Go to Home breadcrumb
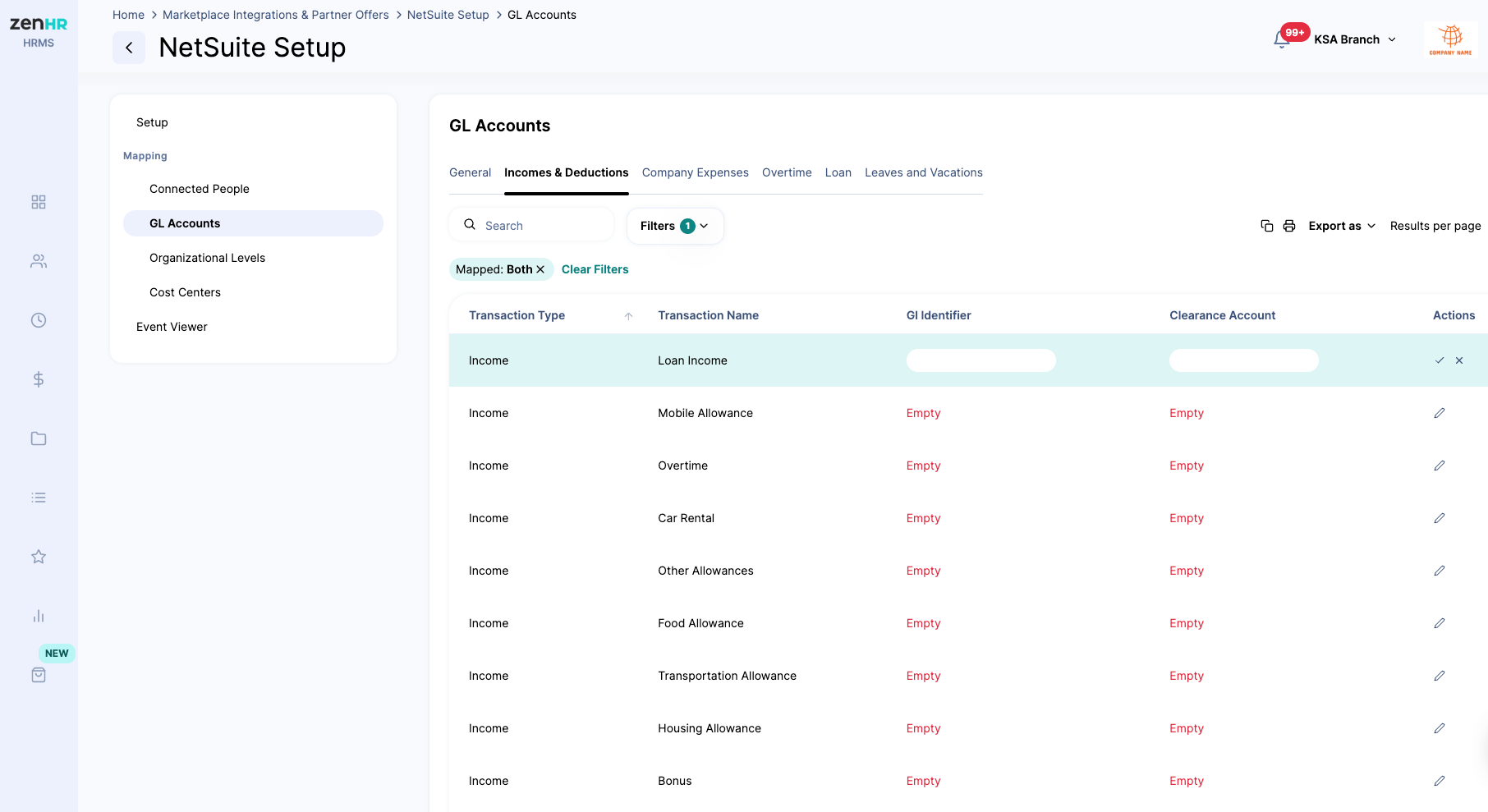The image size is (1488, 812). (128, 15)
